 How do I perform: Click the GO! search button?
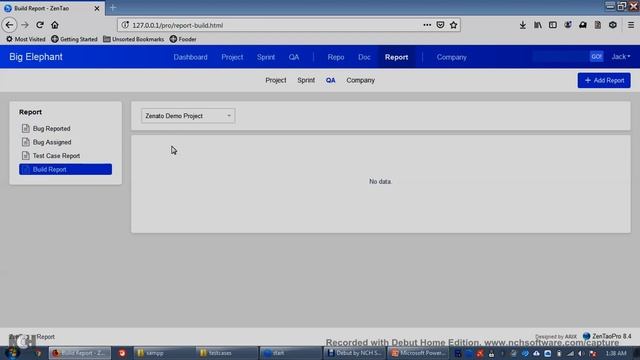(x=596, y=57)
